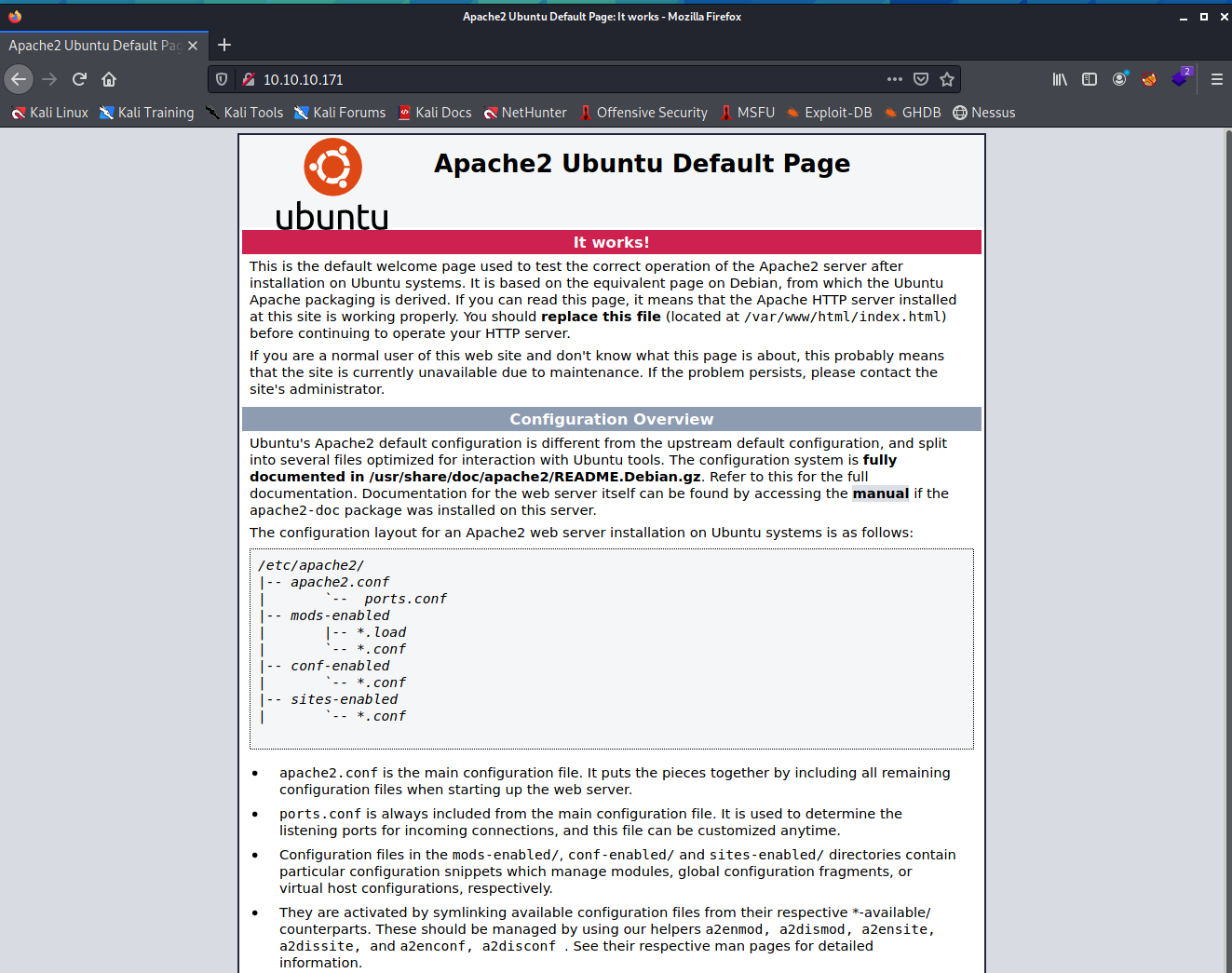Open the Nessus bookmark

[x=984, y=113]
